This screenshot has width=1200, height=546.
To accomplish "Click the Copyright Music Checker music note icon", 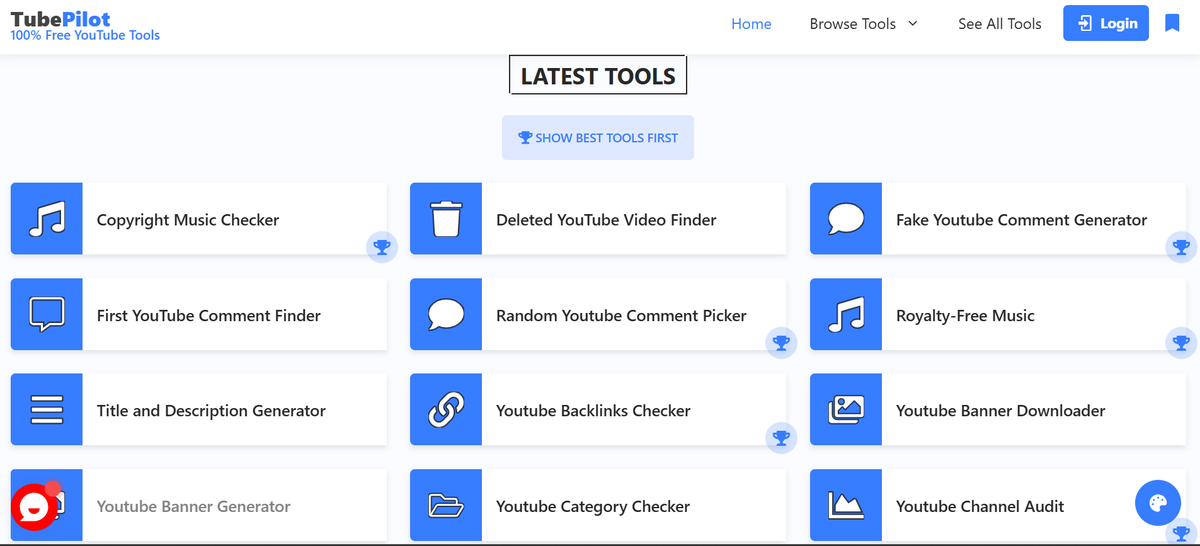I will pyautogui.click(x=47, y=219).
